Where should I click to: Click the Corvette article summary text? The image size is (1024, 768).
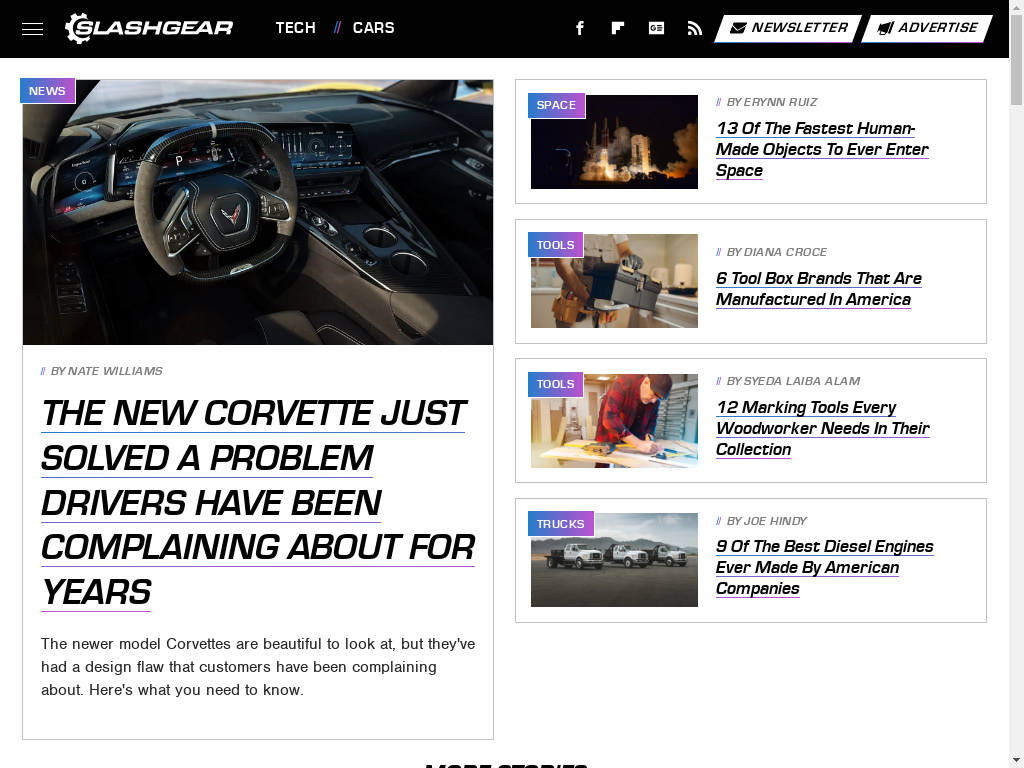tap(258, 667)
